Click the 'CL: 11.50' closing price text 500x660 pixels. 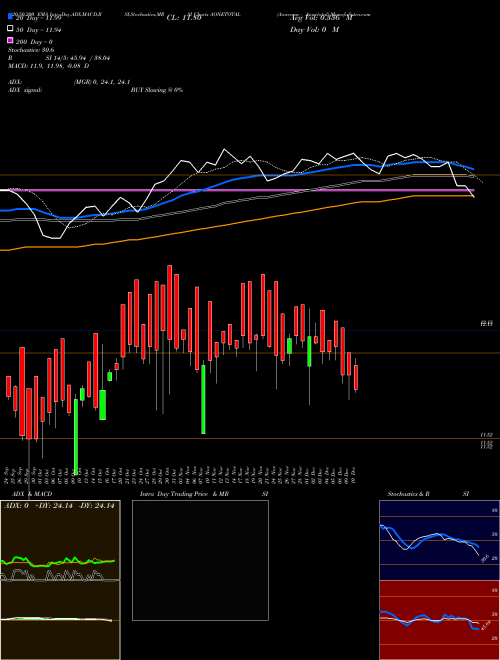pos(184,18)
